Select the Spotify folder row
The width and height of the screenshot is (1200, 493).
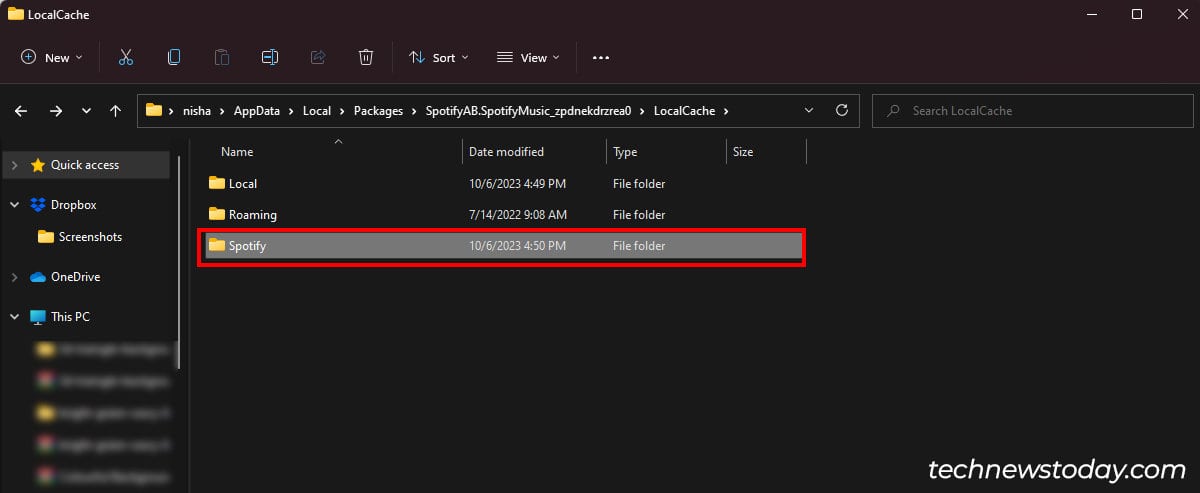(504, 246)
